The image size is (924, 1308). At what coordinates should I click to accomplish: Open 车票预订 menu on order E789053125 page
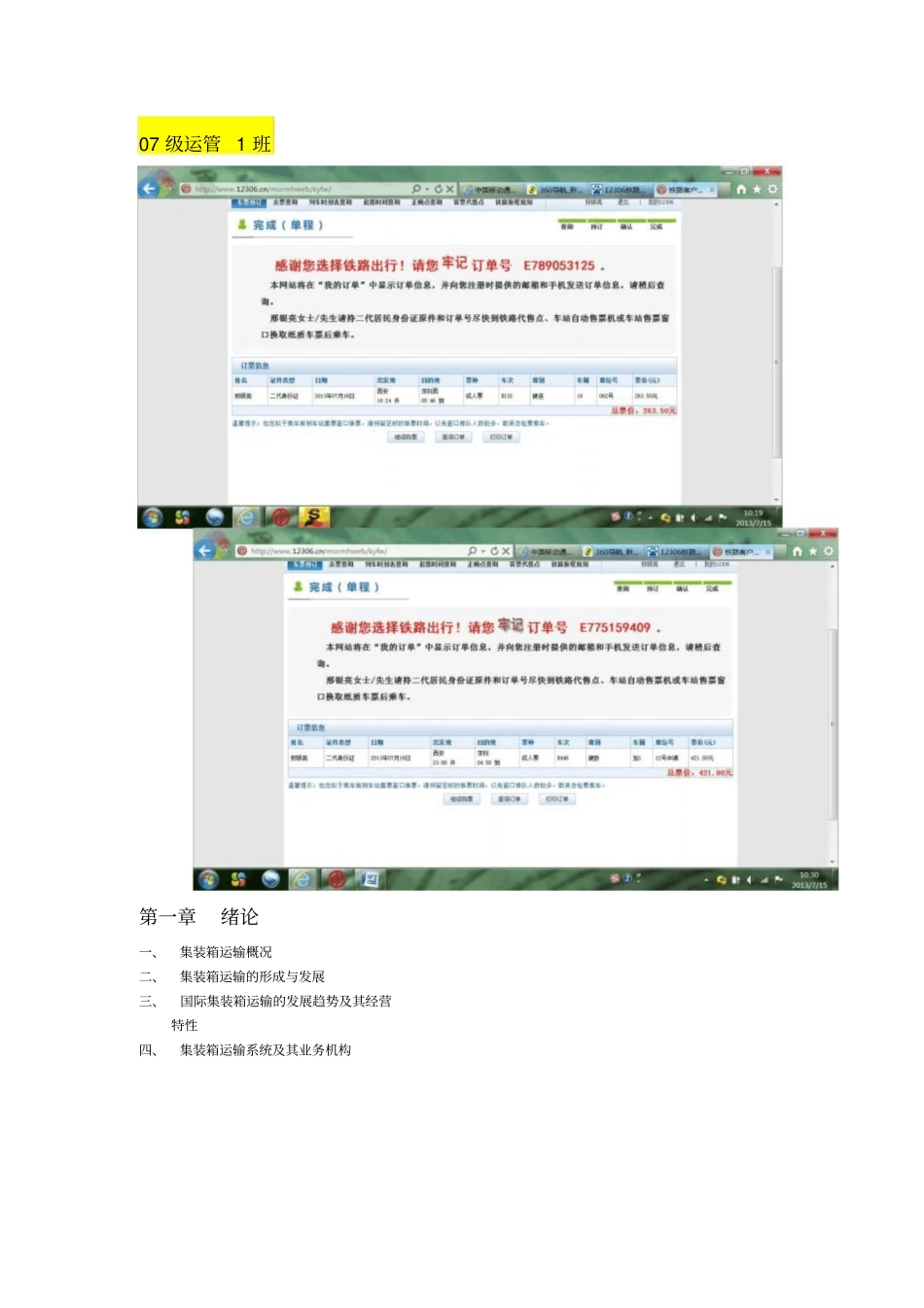(x=248, y=202)
